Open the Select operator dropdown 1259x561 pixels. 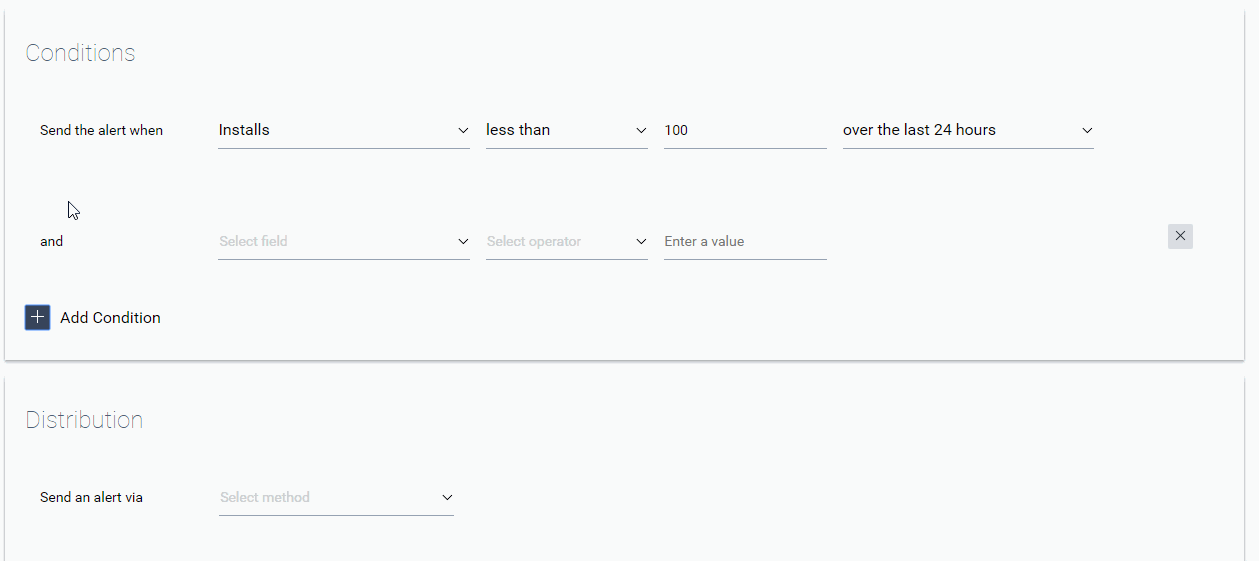pos(567,241)
